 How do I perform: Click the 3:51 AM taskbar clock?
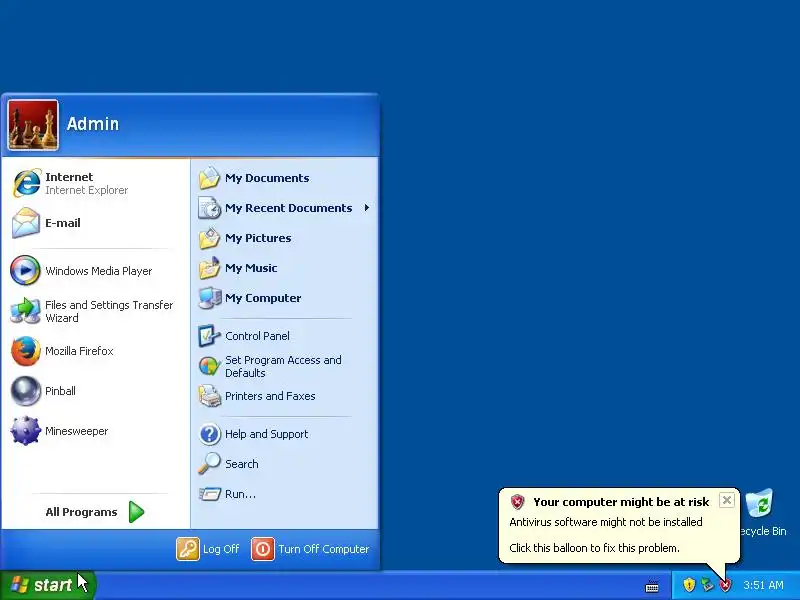[x=763, y=585]
